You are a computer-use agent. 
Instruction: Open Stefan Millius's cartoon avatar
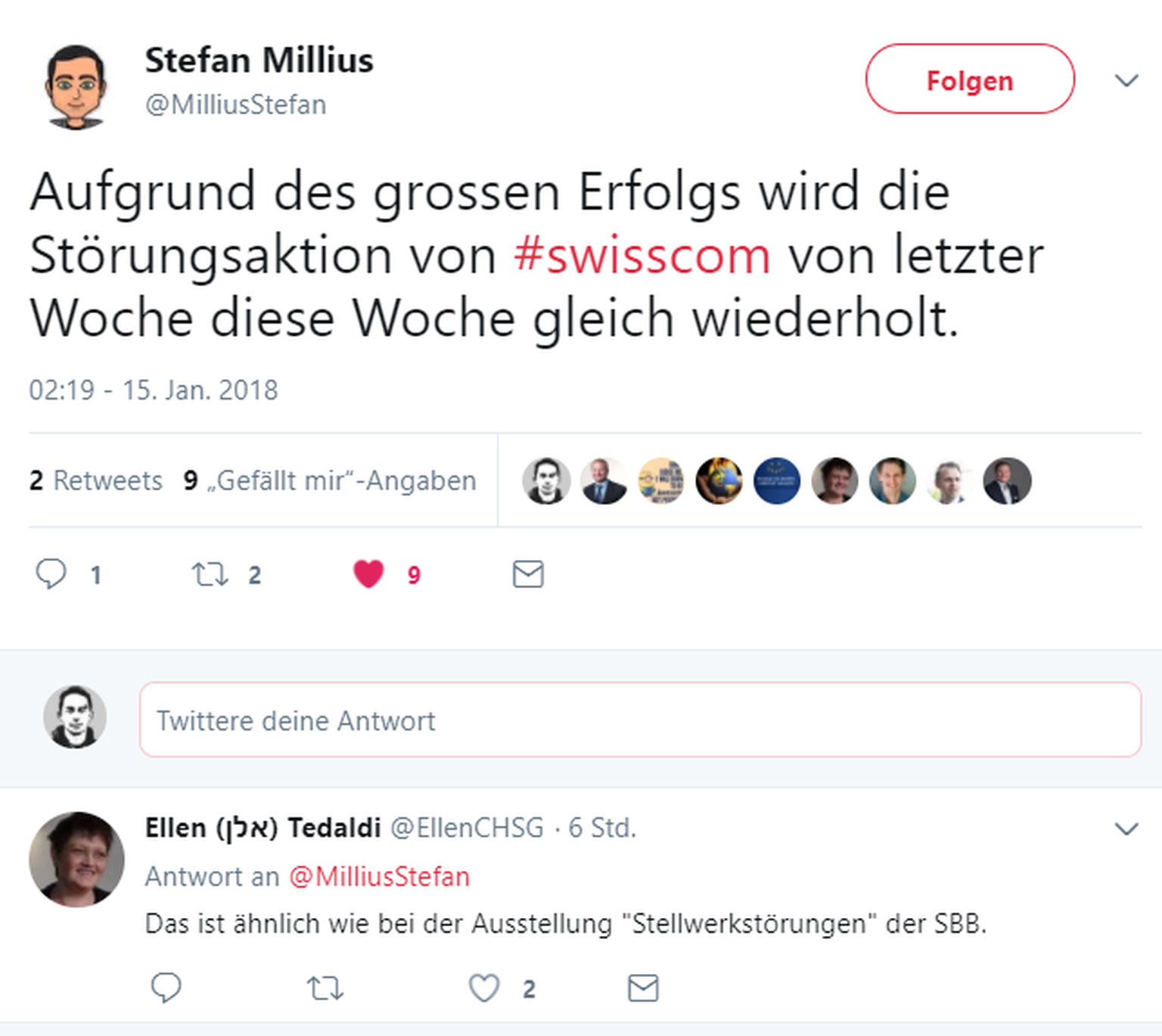[75, 86]
